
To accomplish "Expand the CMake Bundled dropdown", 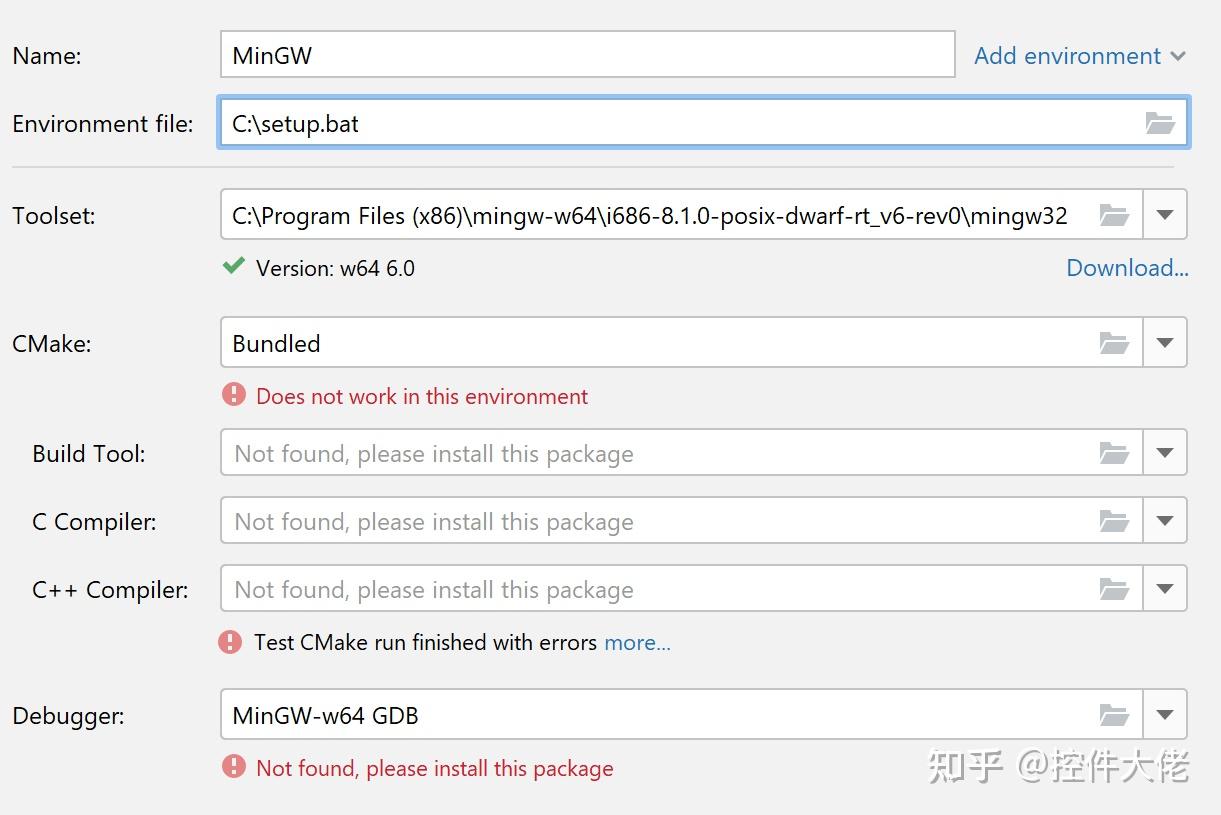I will click(1165, 342).
